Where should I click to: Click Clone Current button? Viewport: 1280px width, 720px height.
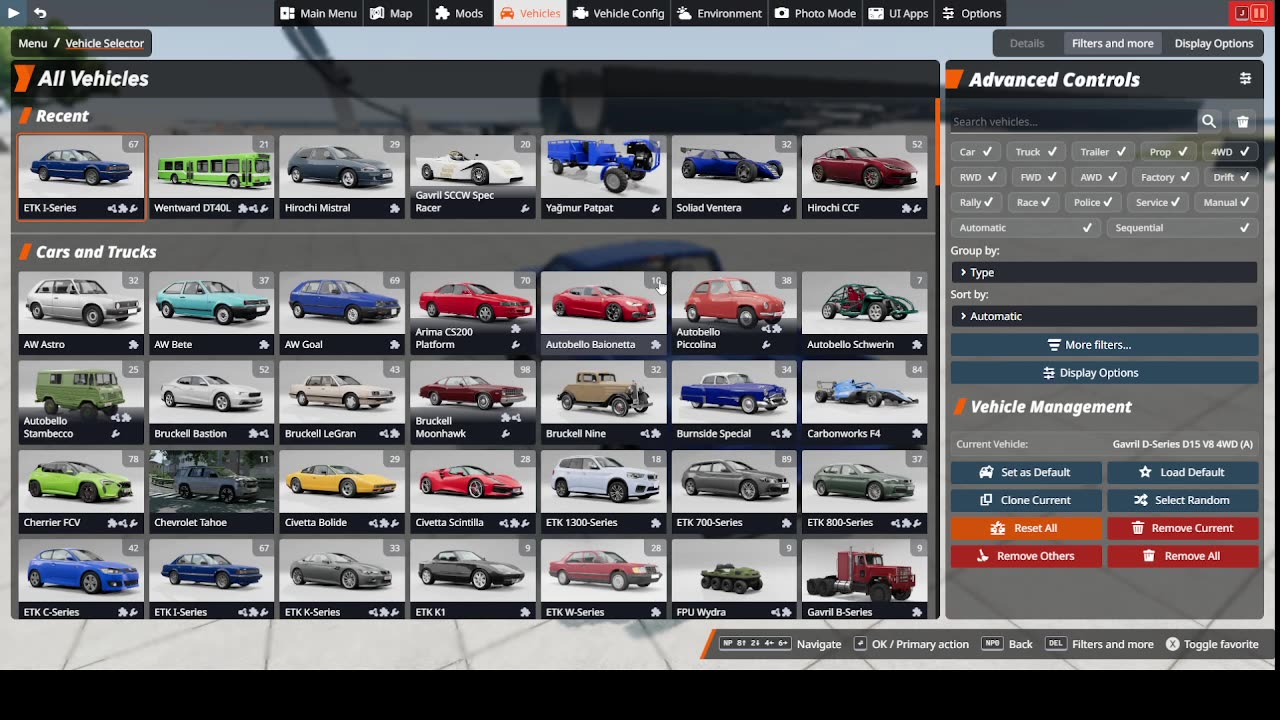pos(1026,500)
